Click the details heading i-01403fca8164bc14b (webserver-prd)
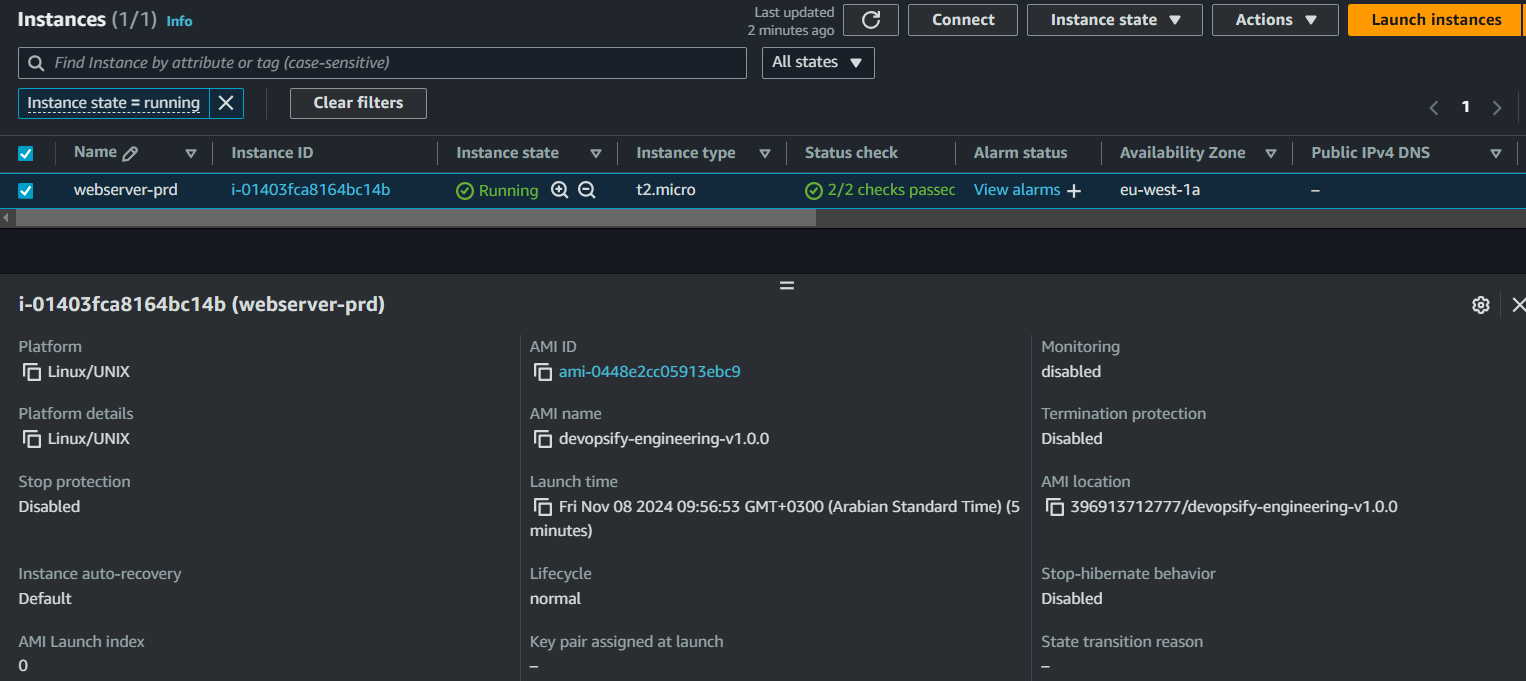Screen dimensions: 1526x681 (201, 305)
